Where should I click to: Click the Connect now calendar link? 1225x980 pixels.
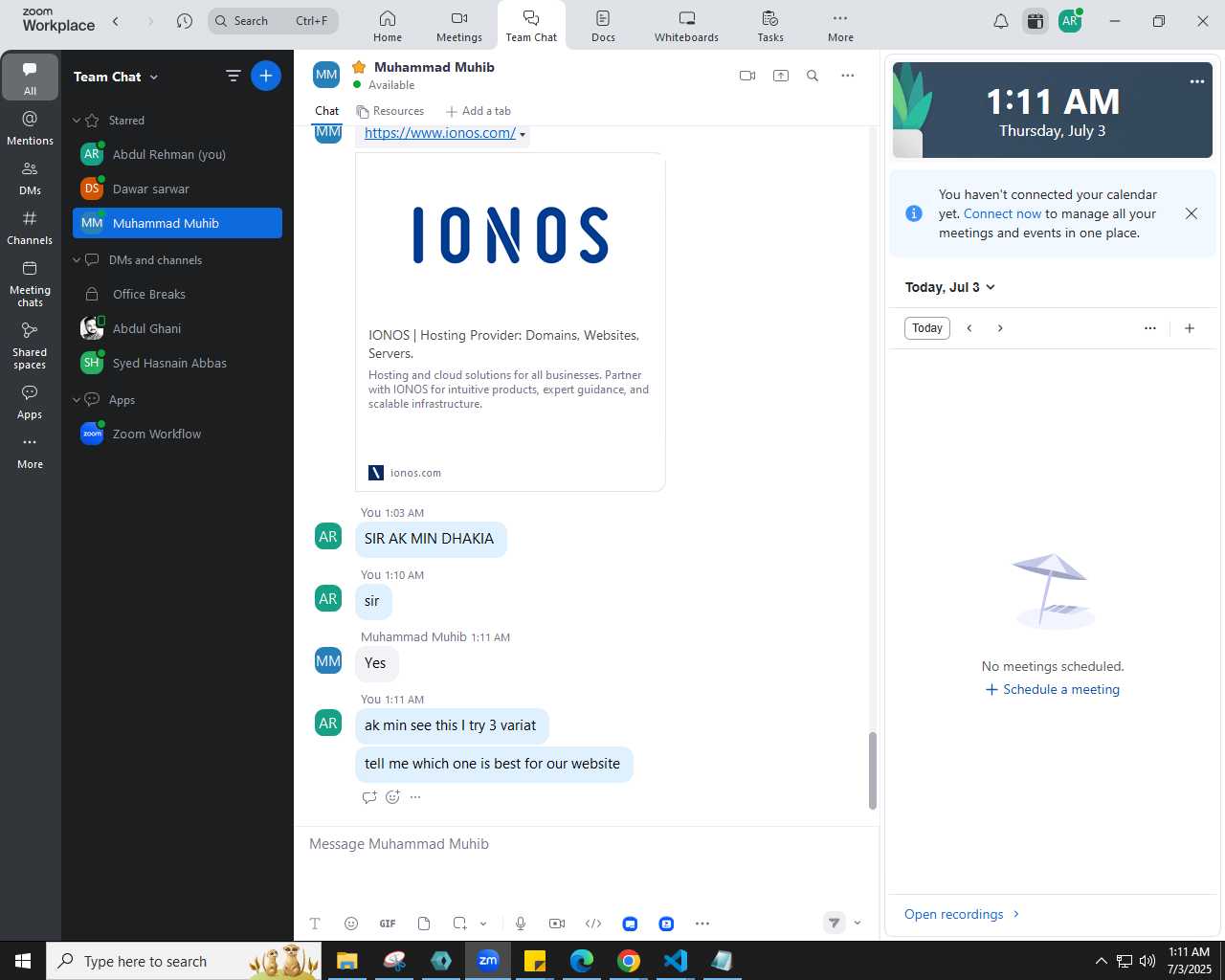1002,213
